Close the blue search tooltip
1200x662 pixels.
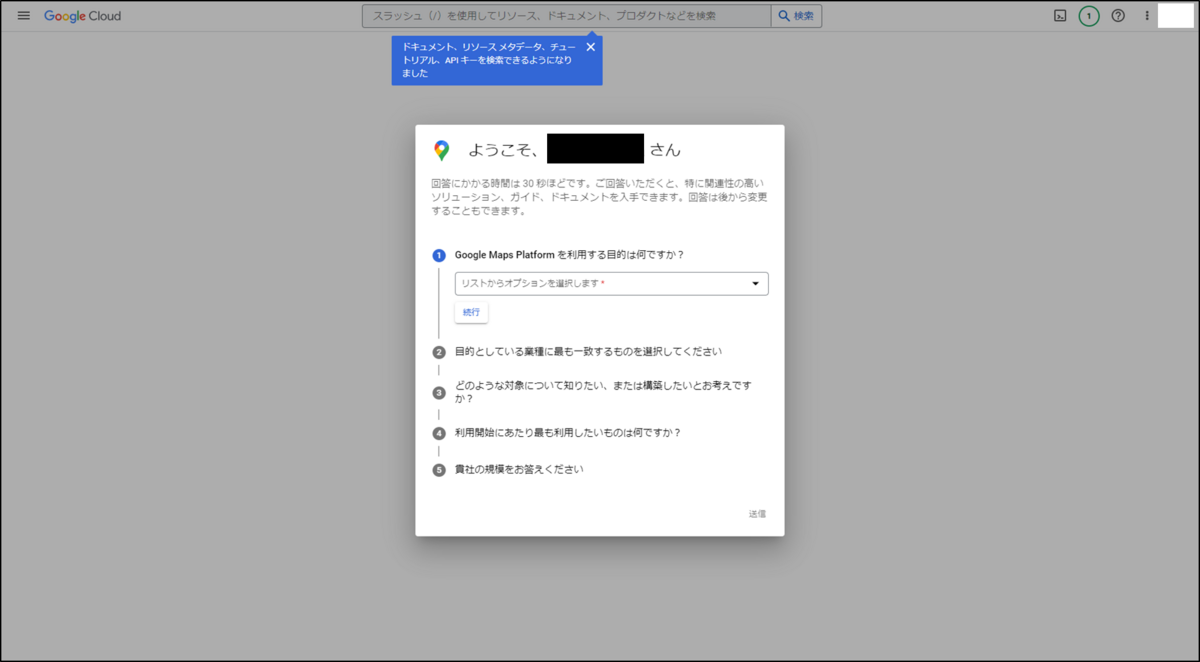590,47
